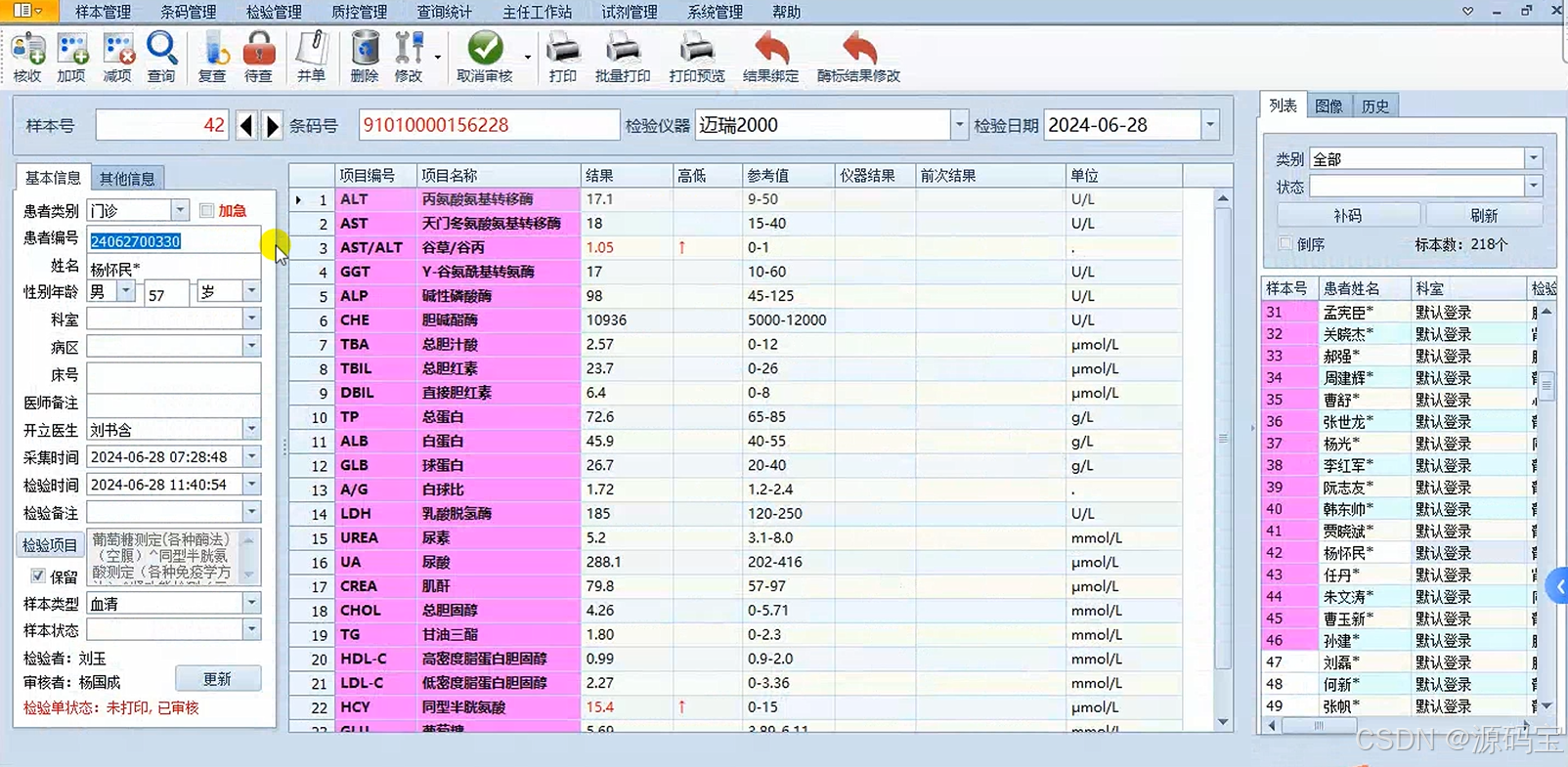The image size is (1568, 767).
Task: Switch to the 图像 tab
Action: pyautogui.click(x=1328, y=106)
